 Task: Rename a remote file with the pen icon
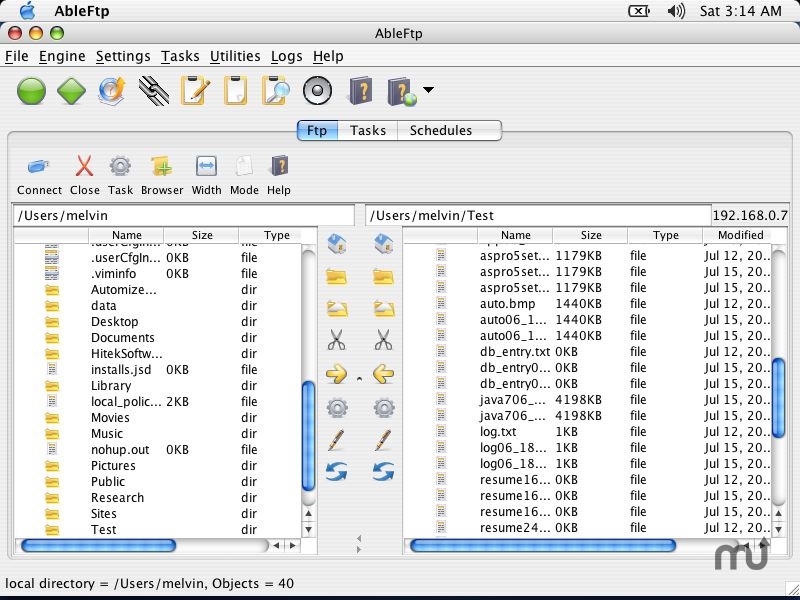click(x=381, y=439)
